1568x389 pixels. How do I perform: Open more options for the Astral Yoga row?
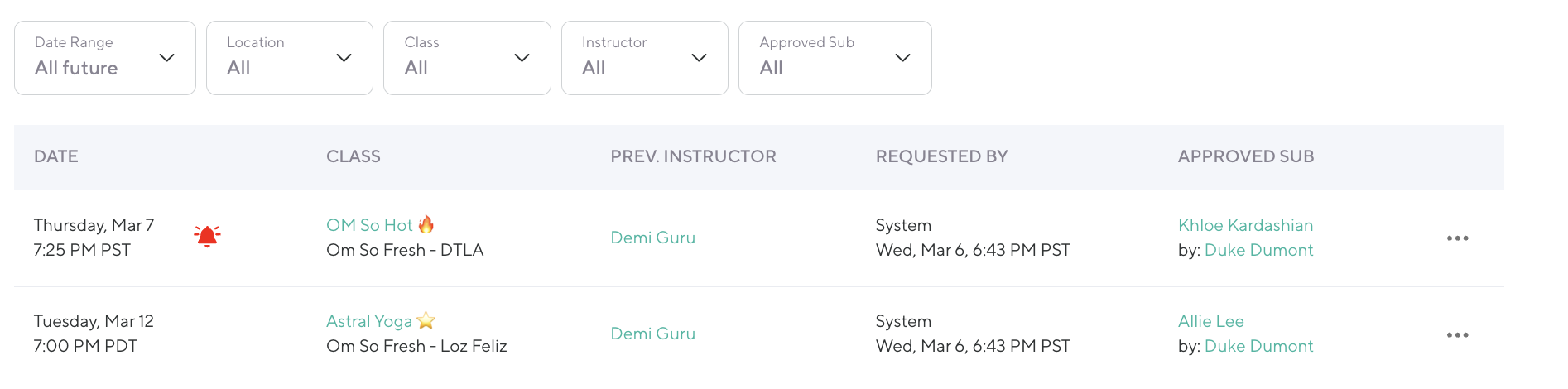[x=1457, y=335]
